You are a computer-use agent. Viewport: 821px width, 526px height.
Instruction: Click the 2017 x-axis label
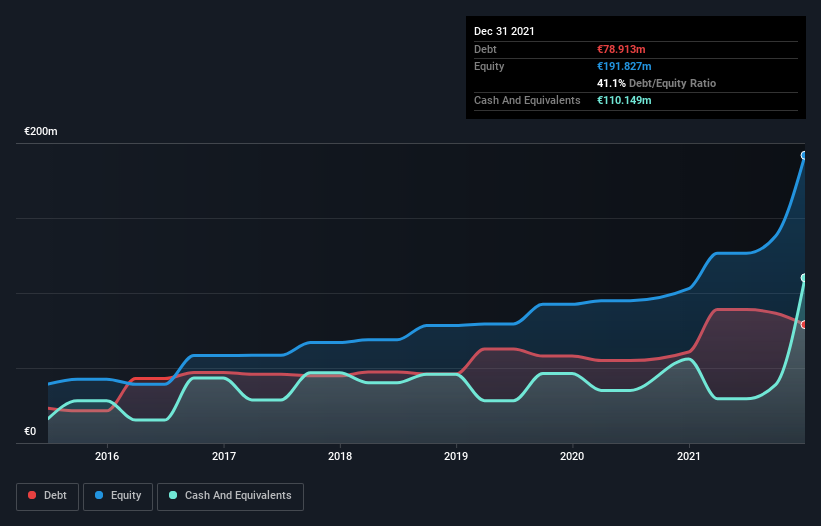(224, 456)
